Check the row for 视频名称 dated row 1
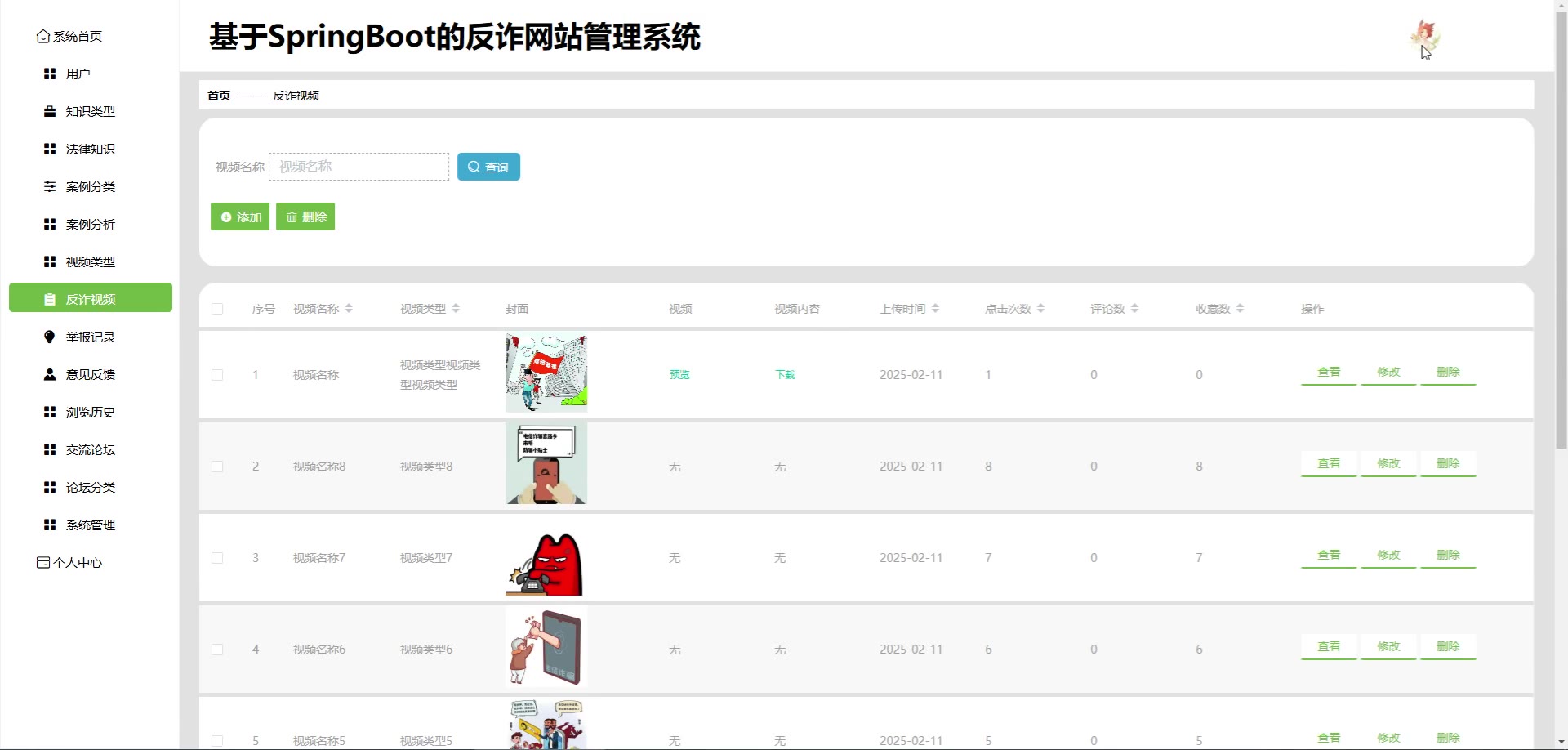Screen dimensions: 1568x750 click(x=217, y=375)
